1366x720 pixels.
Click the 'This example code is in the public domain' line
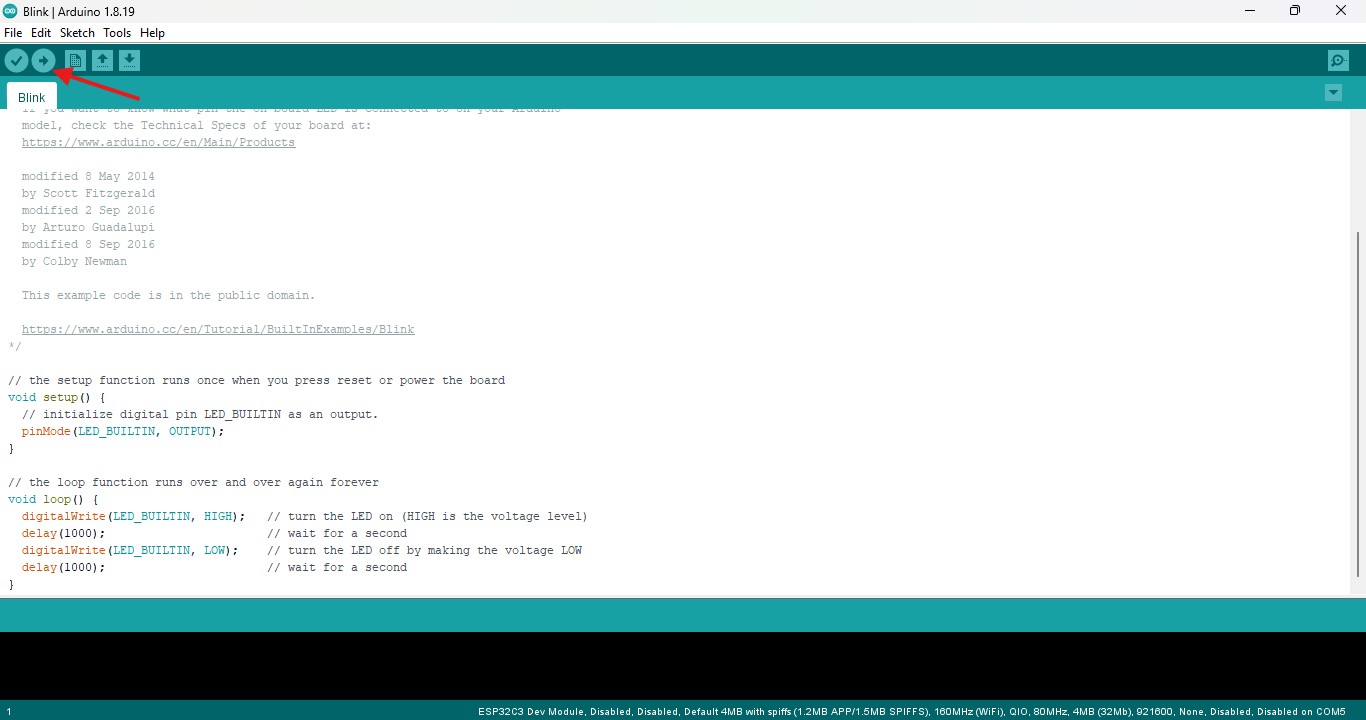tap(168, 295)
